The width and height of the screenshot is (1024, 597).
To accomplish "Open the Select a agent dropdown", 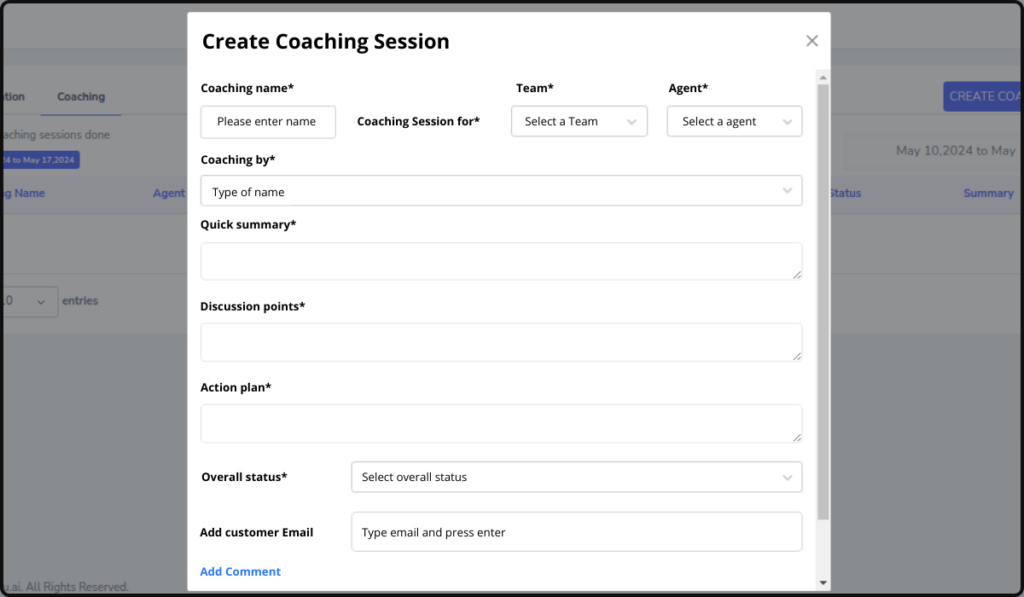I will (x=734, y=122).
